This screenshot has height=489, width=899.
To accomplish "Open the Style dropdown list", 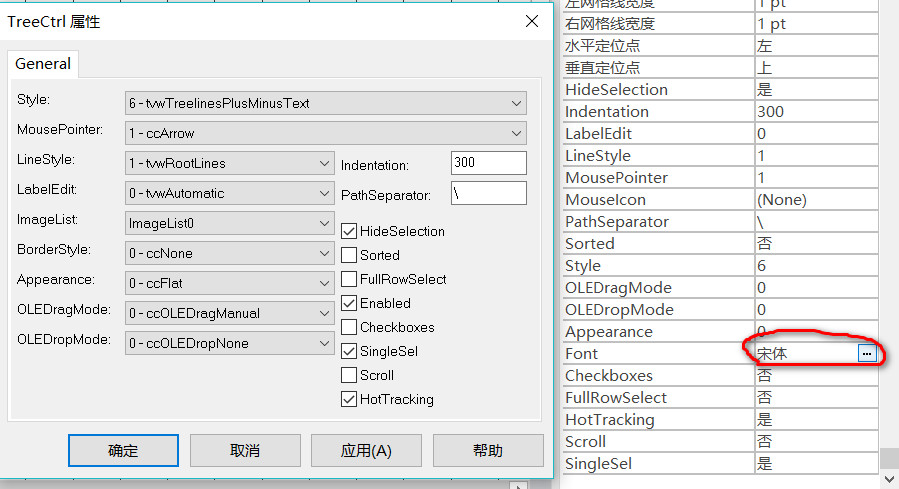I will pyautogui.click(x=326, y=103).
